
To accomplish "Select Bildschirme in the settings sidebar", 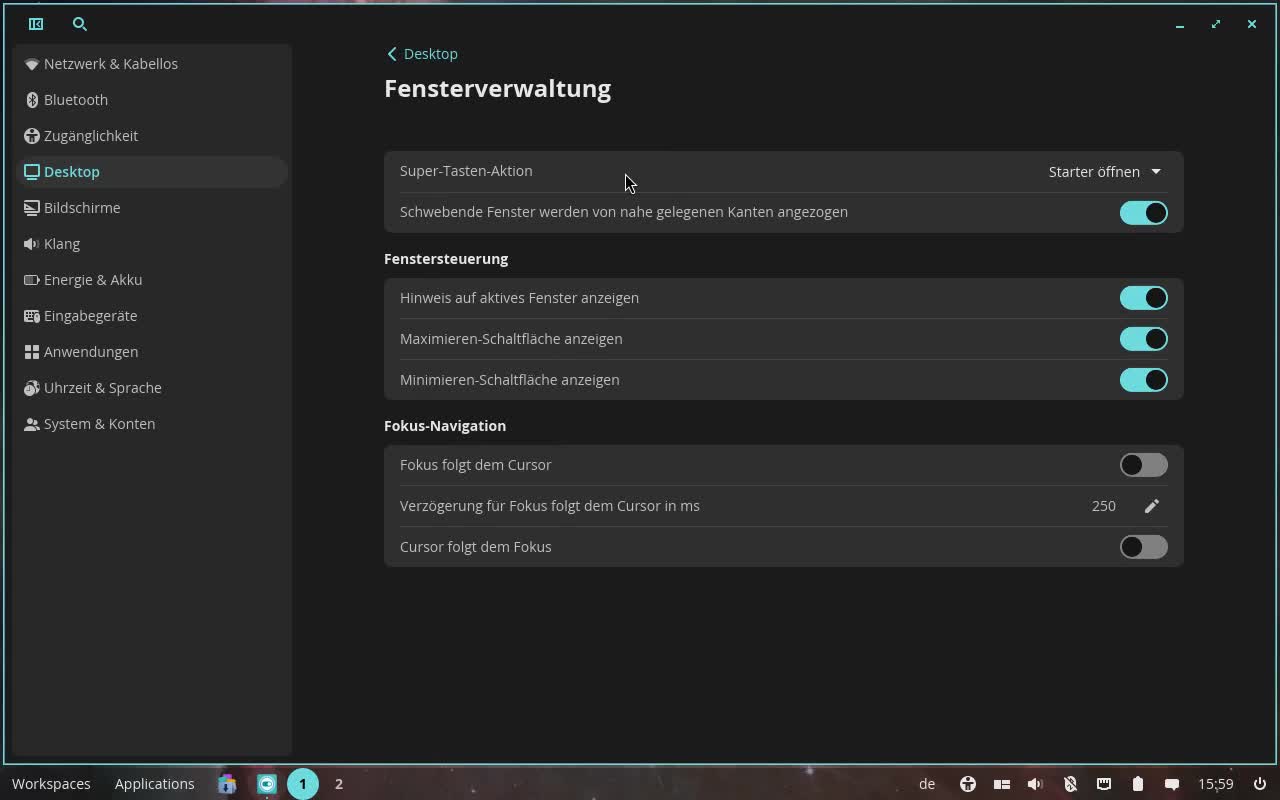I will click(82, 208).
